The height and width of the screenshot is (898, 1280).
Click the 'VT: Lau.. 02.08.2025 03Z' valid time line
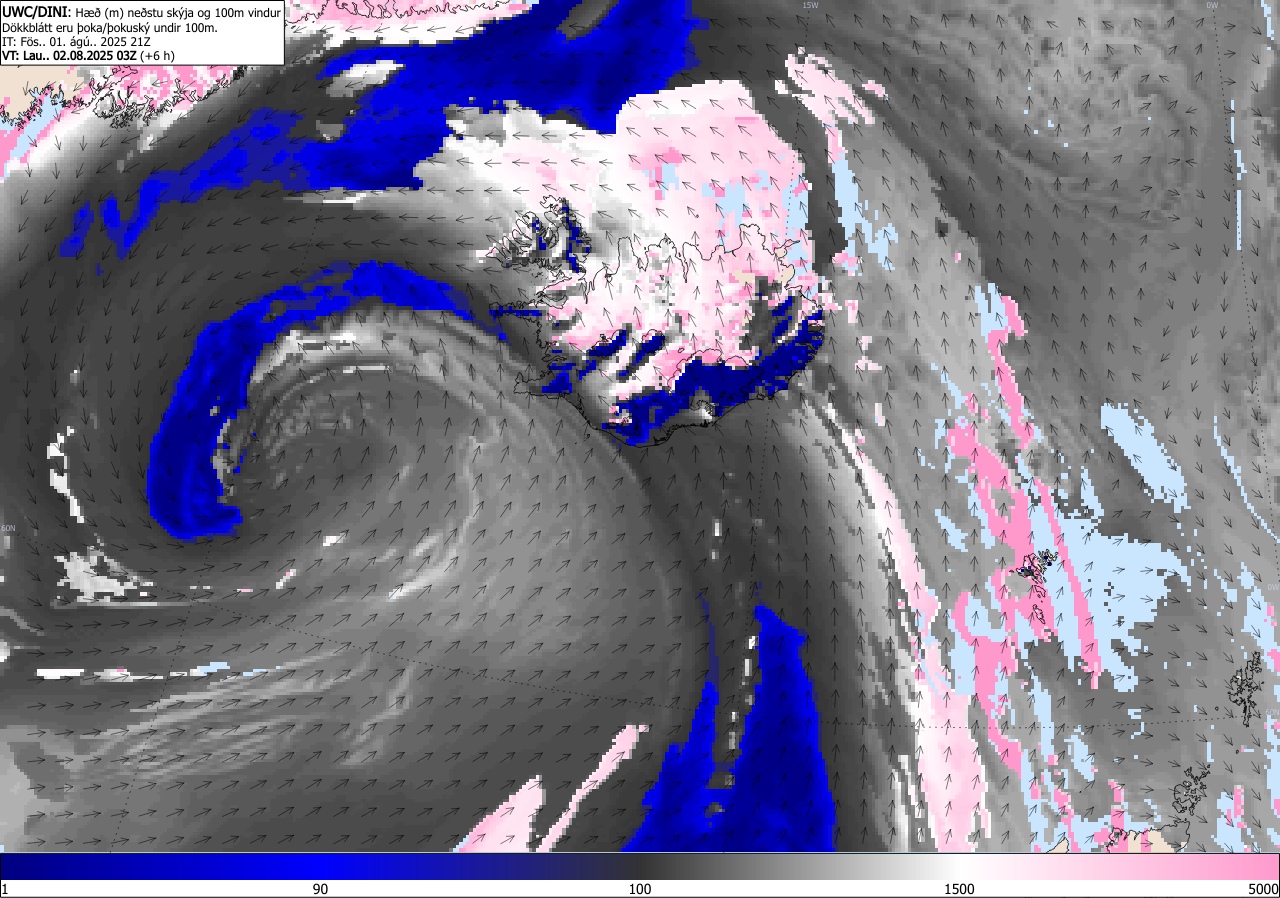[88, 55]
